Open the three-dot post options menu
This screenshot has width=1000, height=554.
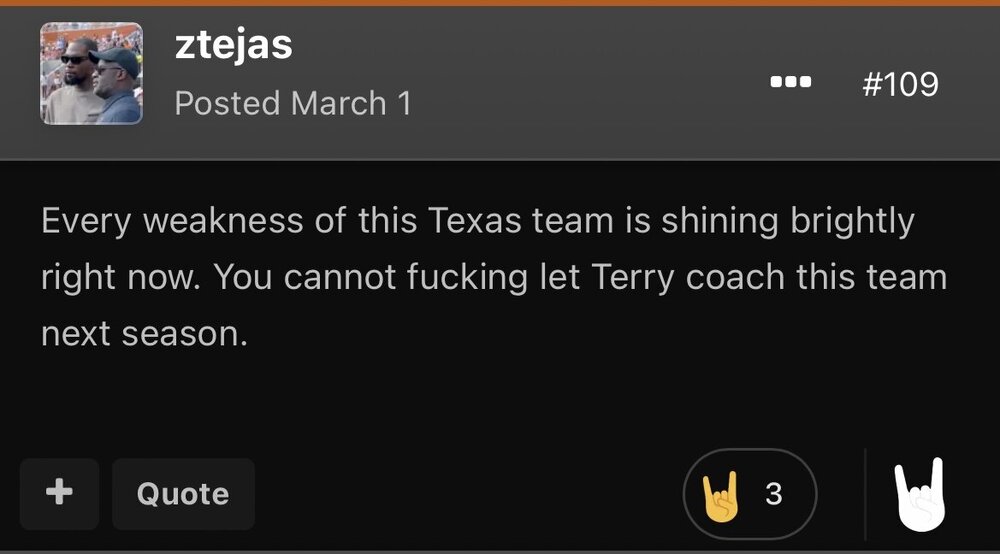791,83
